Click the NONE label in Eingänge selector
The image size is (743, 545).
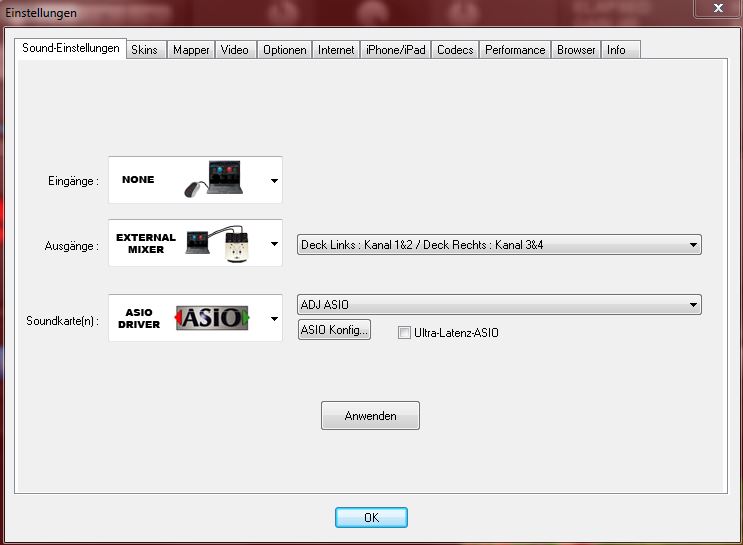pos(138,180)
